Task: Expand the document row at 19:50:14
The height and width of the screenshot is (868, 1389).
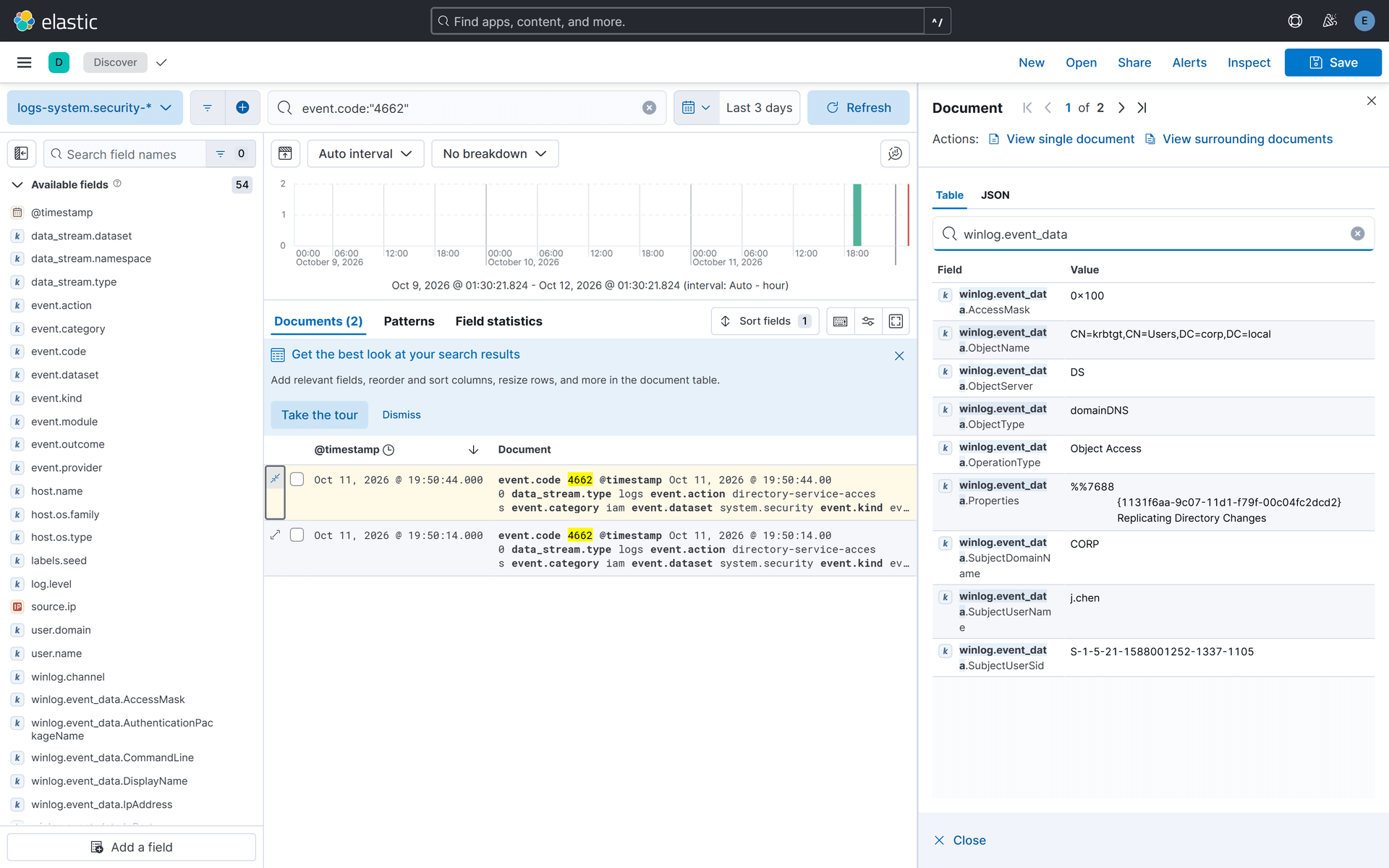Action: pos(275,535)
